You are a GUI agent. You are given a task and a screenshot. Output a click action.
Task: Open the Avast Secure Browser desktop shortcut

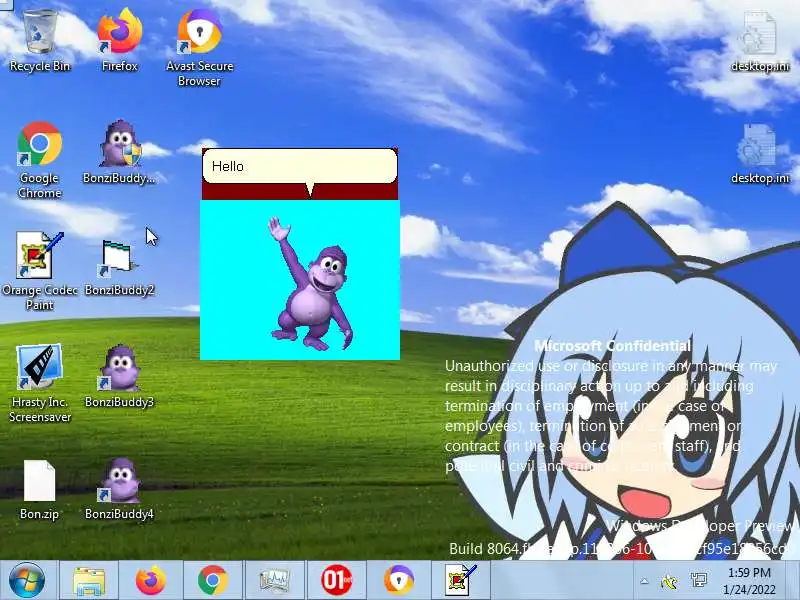point(199,47)
